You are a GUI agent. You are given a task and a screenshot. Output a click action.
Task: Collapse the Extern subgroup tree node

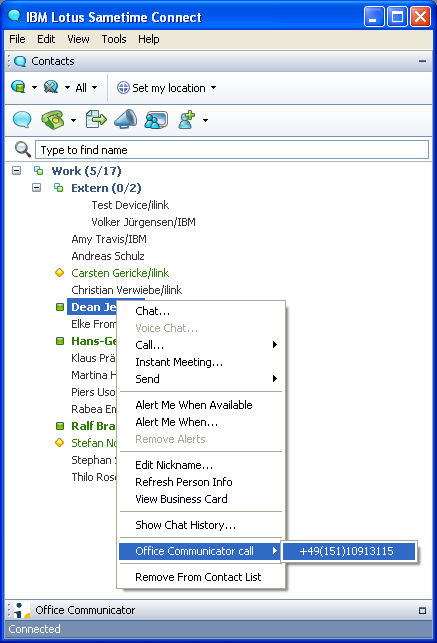[x=36, y=187]
